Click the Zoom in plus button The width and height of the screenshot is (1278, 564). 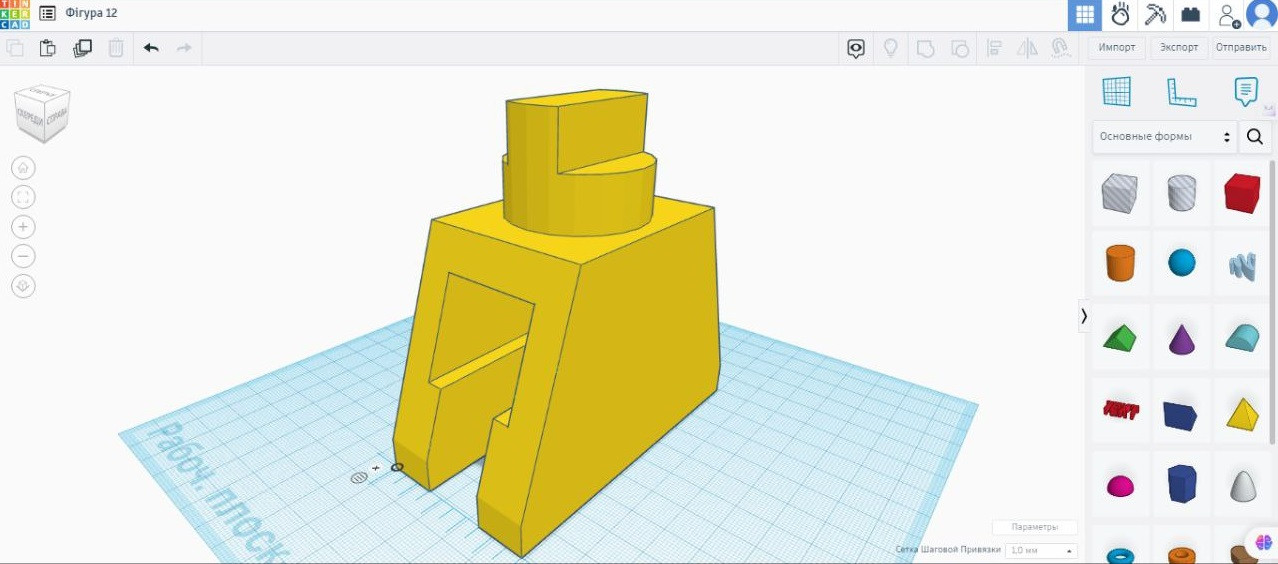pyautogui.click(x=23, y=227)
